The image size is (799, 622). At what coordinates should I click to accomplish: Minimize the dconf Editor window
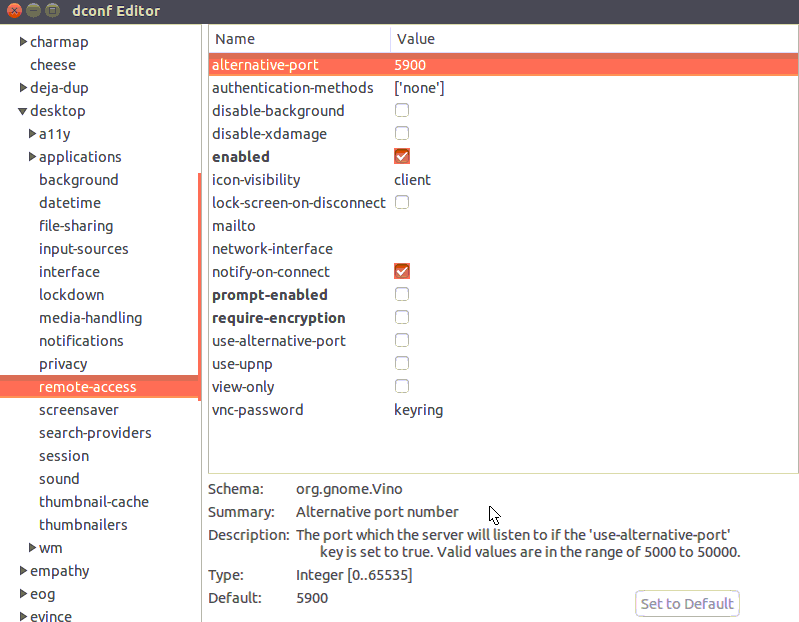click(x=33, y=10)
